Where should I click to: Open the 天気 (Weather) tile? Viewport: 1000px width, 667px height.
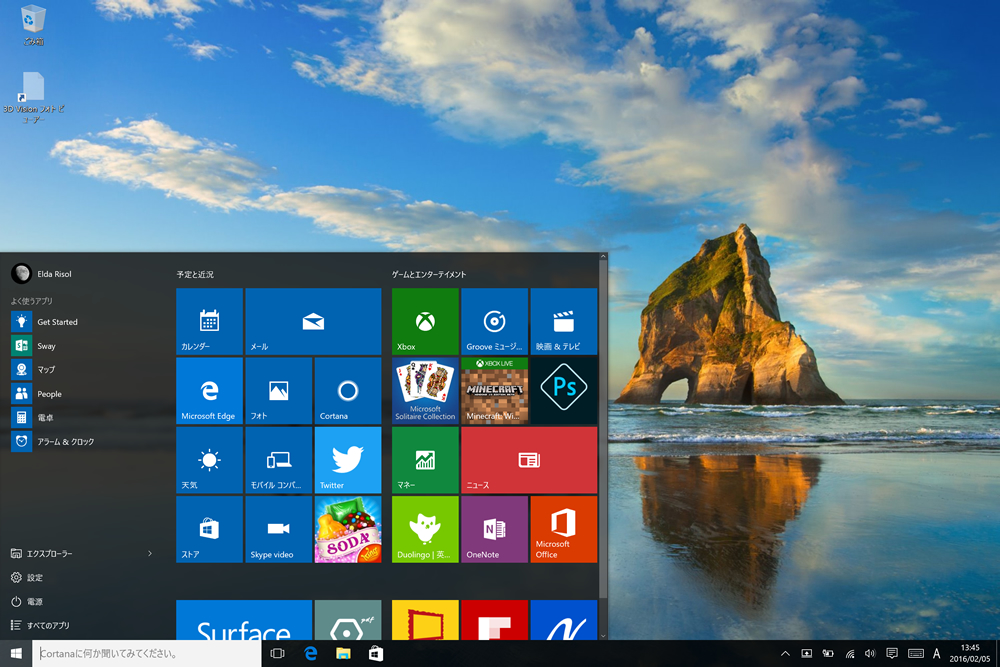[x=209, y=460]
